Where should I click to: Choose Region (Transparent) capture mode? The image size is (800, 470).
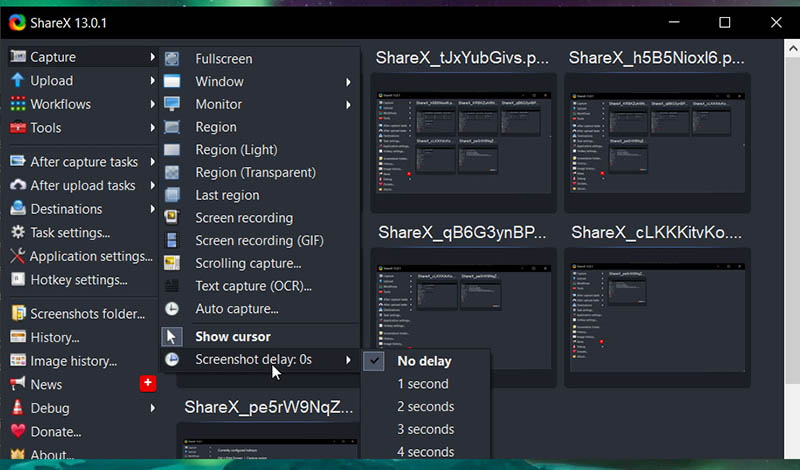pos(260,172)
